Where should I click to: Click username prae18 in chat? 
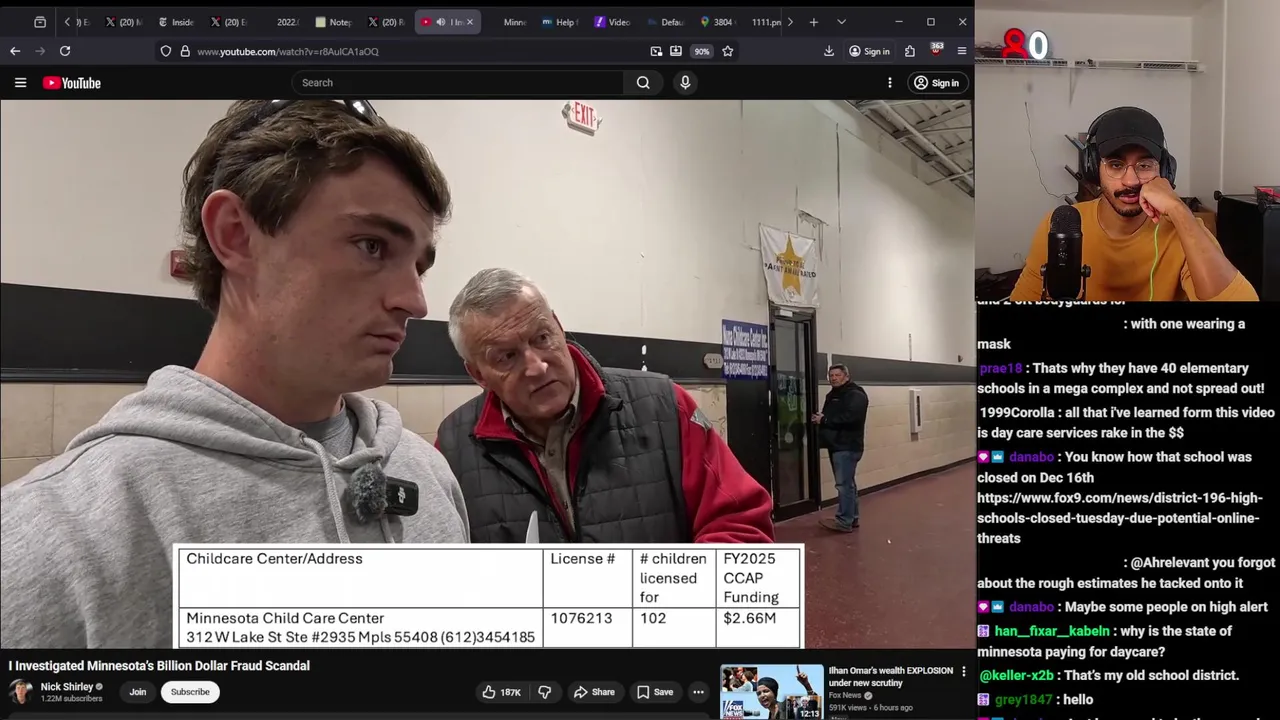click(1000, 368)
